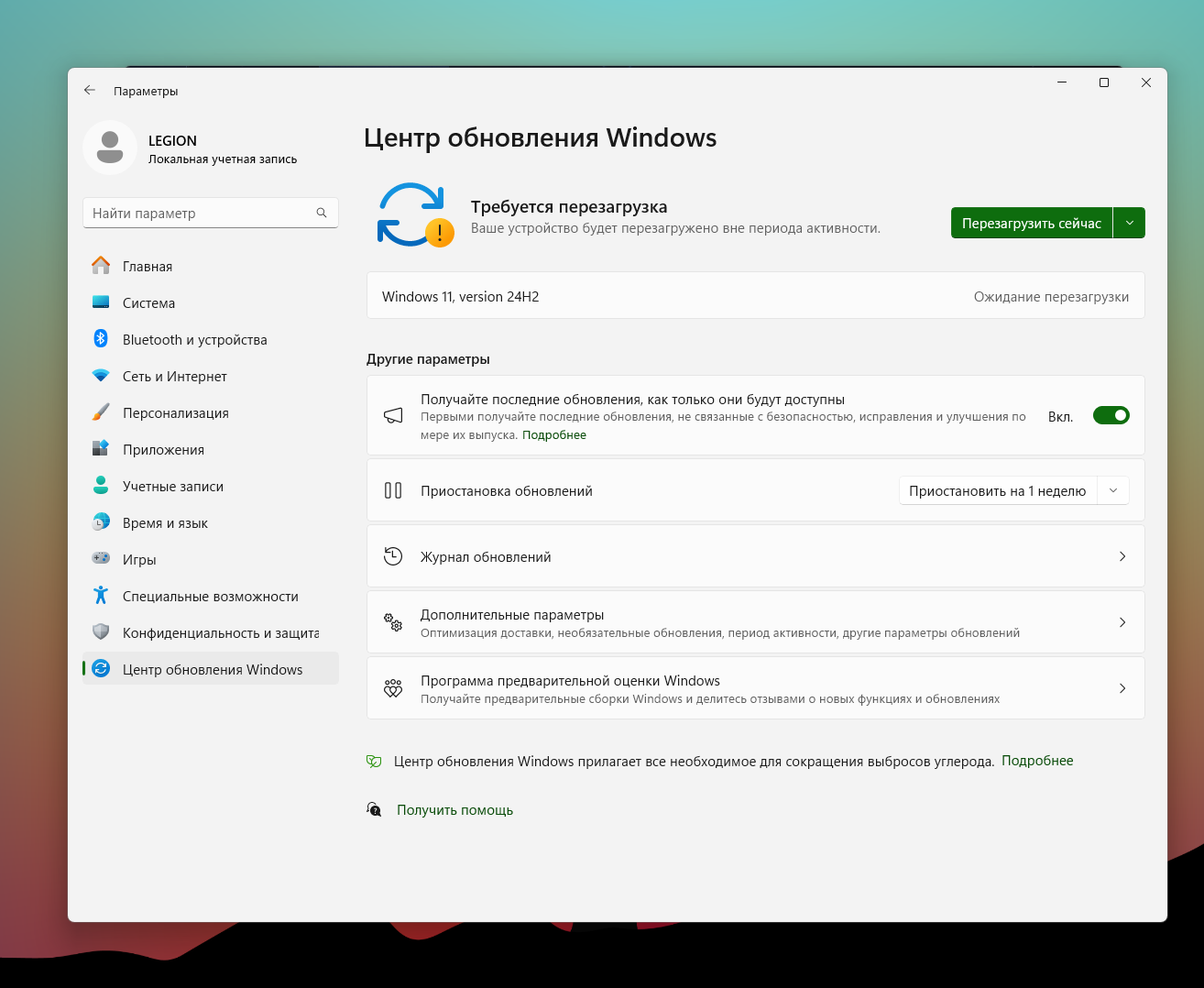Click the Конфиденциальность shield icon
Image resolution: width=1204 pixels, height=988 pixels.
[101, 632]
